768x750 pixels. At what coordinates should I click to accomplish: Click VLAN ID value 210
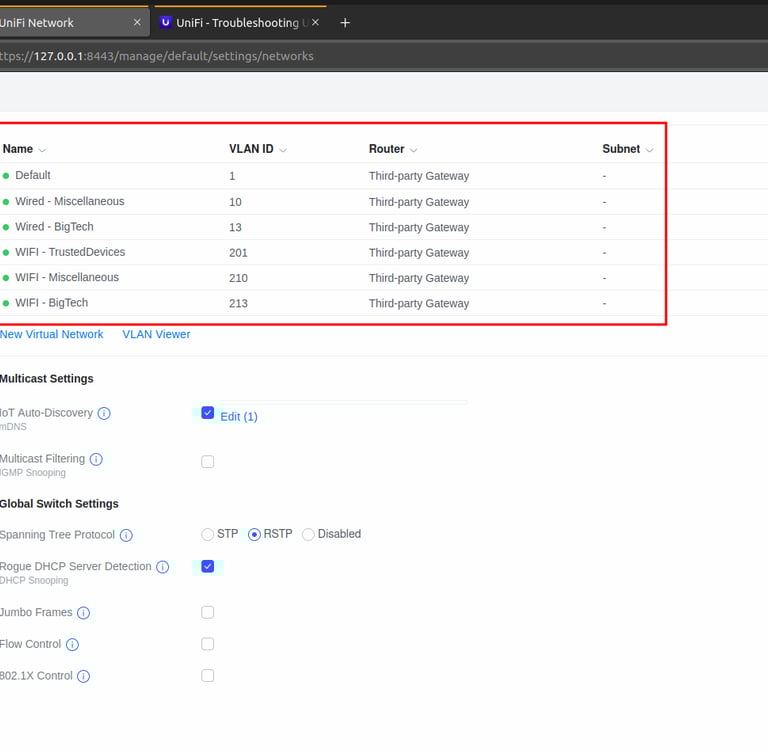tap(238, 278)
